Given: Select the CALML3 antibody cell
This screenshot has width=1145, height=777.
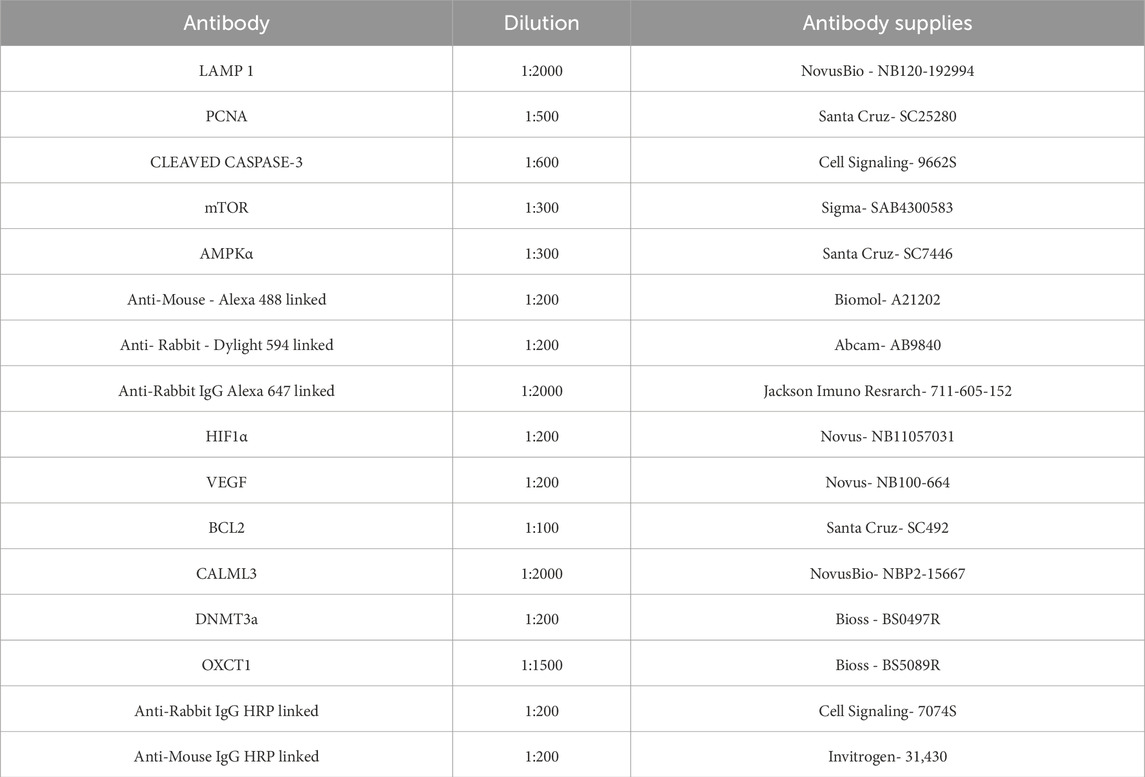Looking at the screenshot, I should click(x=226, y=574).
